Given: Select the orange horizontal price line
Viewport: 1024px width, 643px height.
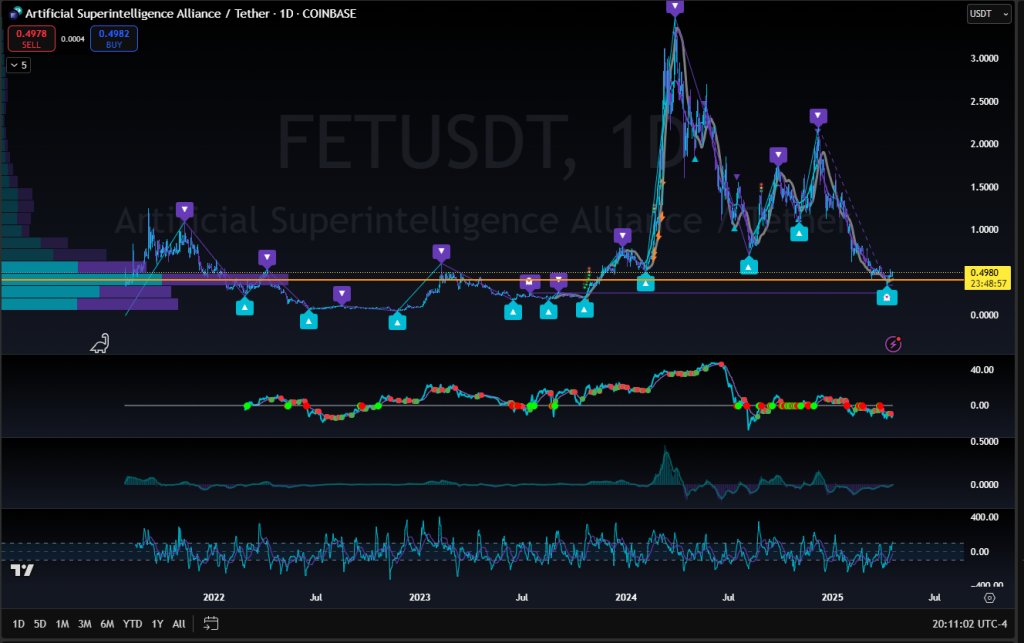Looking at the screenshot, I should point(483,280).
